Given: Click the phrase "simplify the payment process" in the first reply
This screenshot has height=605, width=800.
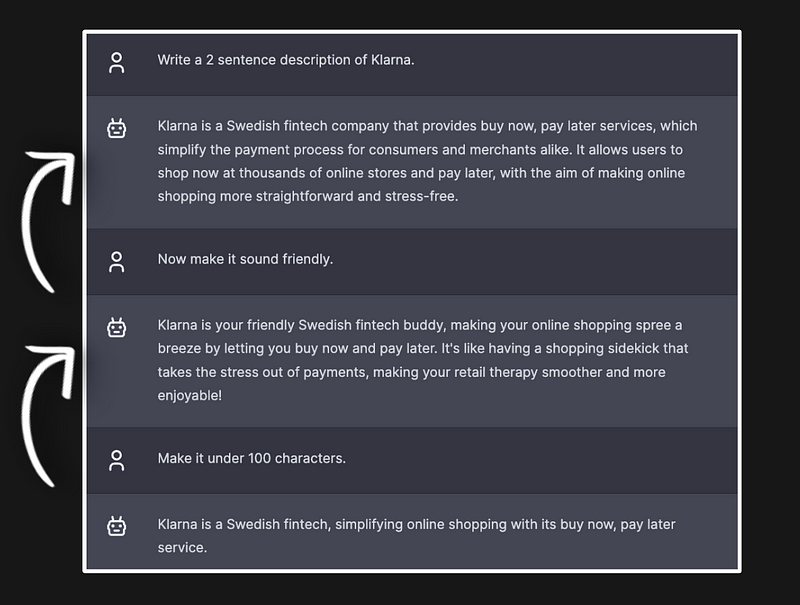Looking at the screenshot, I should pyautogui.click(x=250, y=150).
